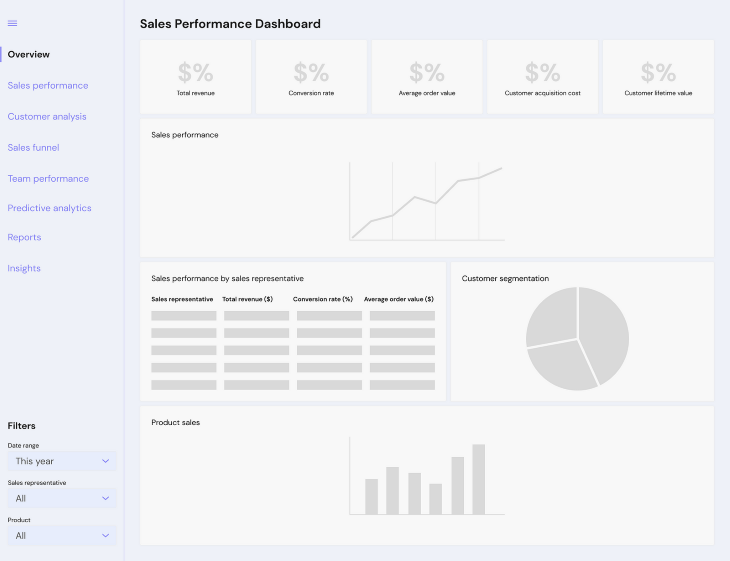Select the Customer acquisition cost card
The image size is (730, 561).
coord(542,77)
